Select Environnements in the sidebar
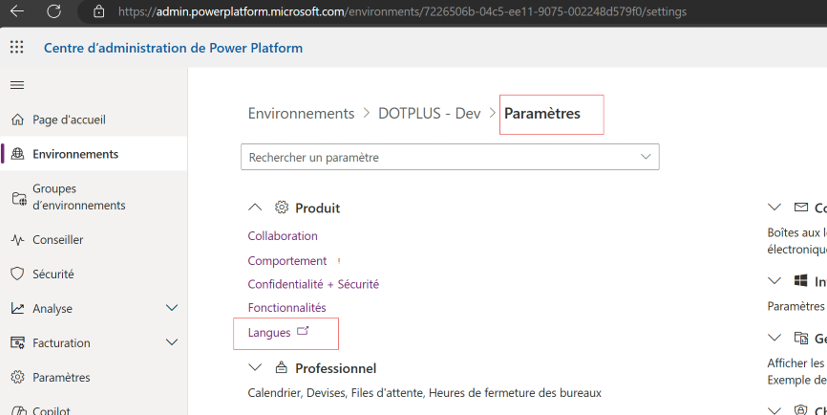Image resolution: width=827 pixels, height=415 pixels. (x=75, y=154)
